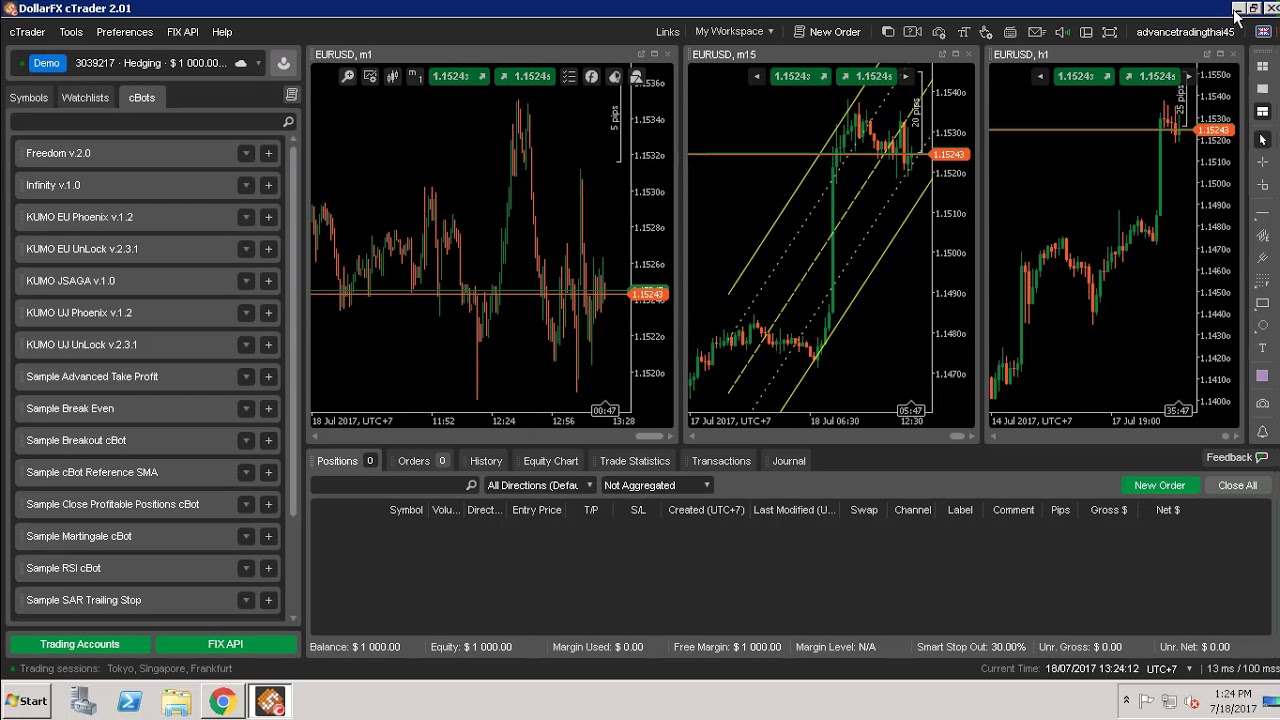Viewport: 1280px width, 720px height.
Task: Switch to the History tab
Action: [486, 461]
